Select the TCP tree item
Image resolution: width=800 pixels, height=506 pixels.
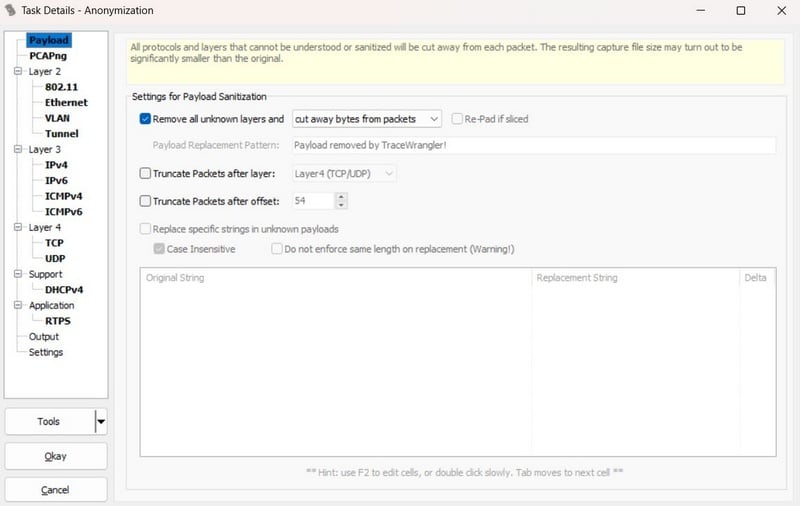click(x=54, y=243)
